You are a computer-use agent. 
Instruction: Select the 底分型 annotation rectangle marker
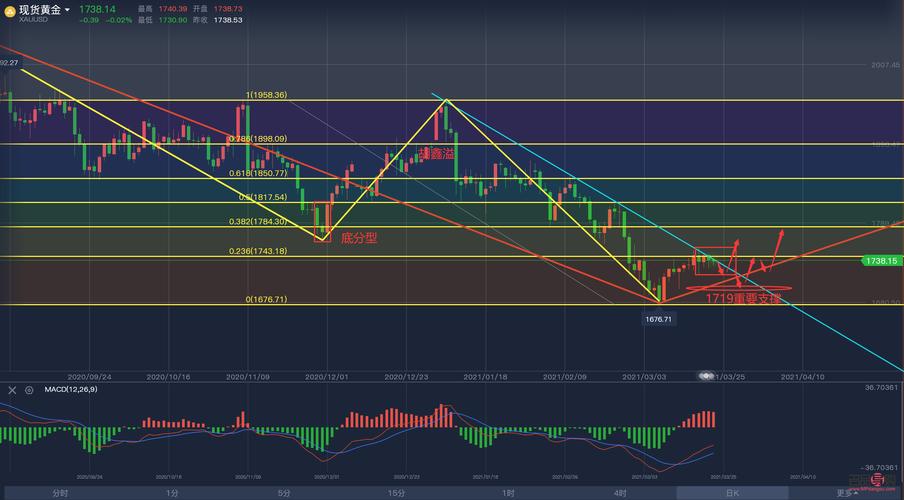(323, 220)
